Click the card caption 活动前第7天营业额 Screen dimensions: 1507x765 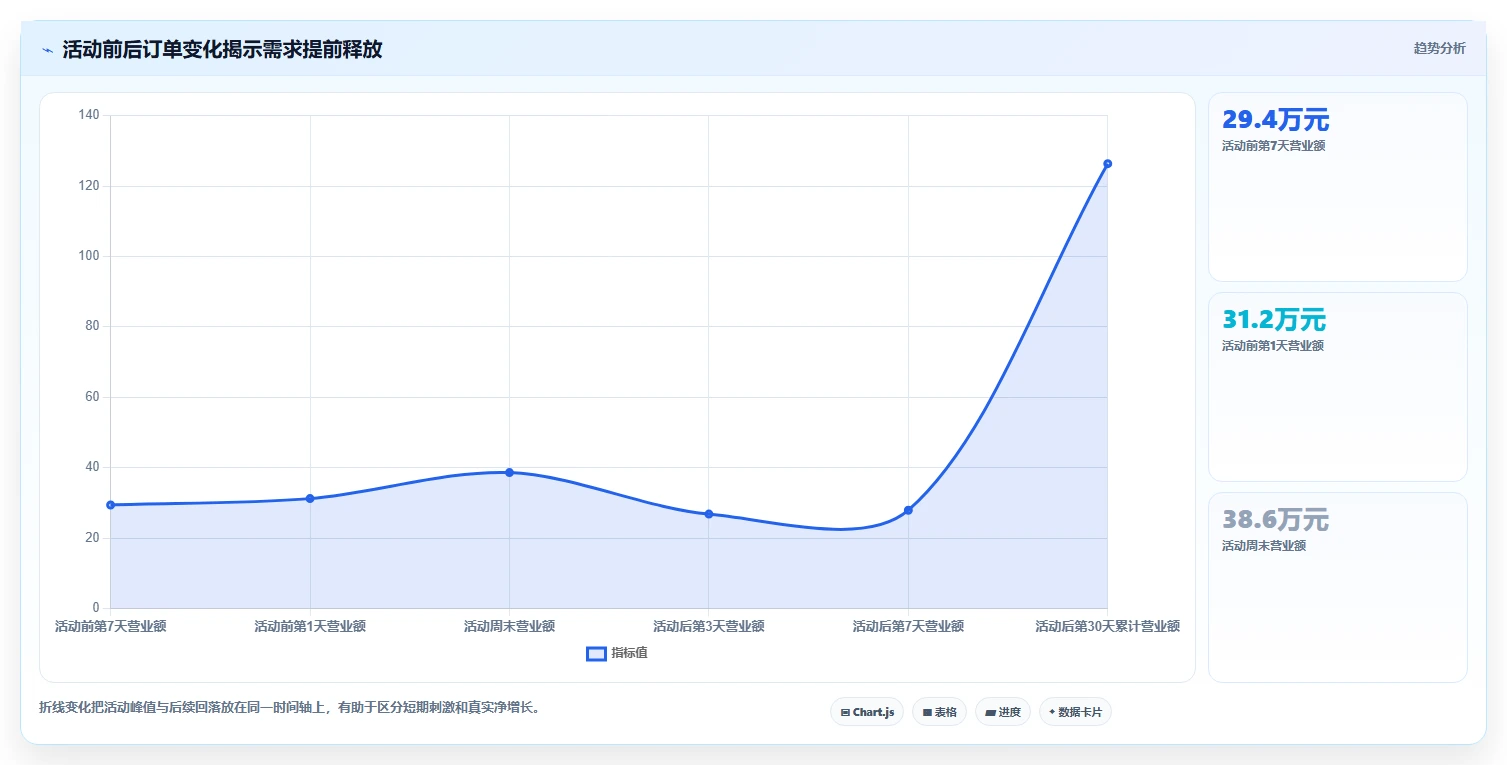point(1274,146)
